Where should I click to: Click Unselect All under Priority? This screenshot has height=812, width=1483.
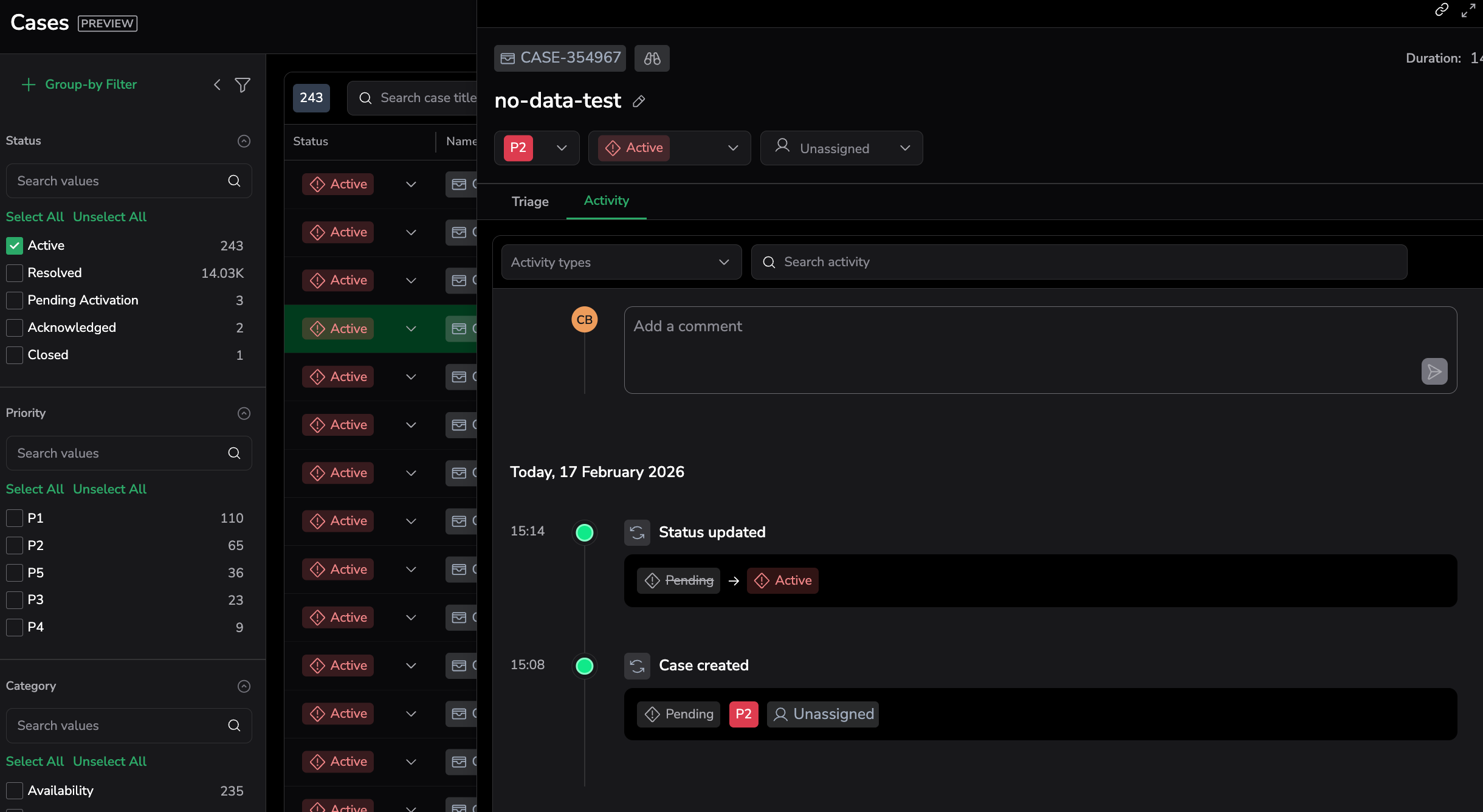point(109,489)
